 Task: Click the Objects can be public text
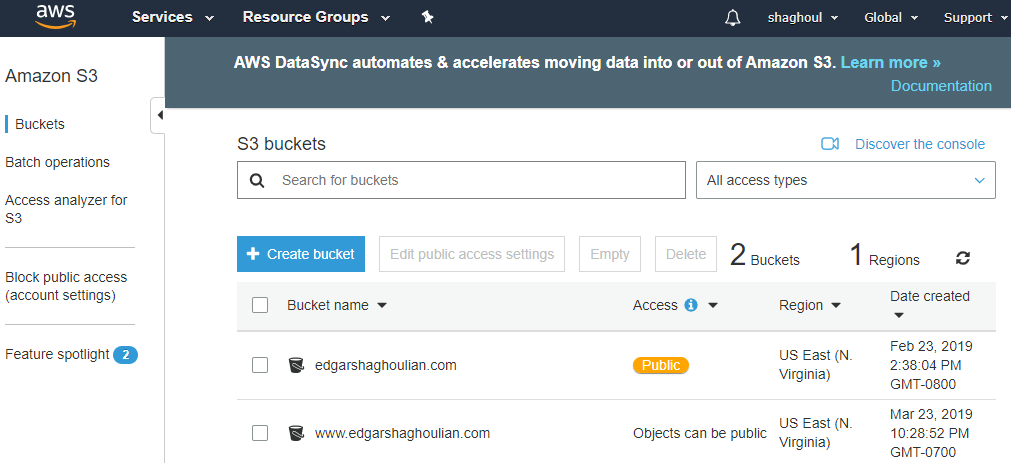[x=700, y=433]
